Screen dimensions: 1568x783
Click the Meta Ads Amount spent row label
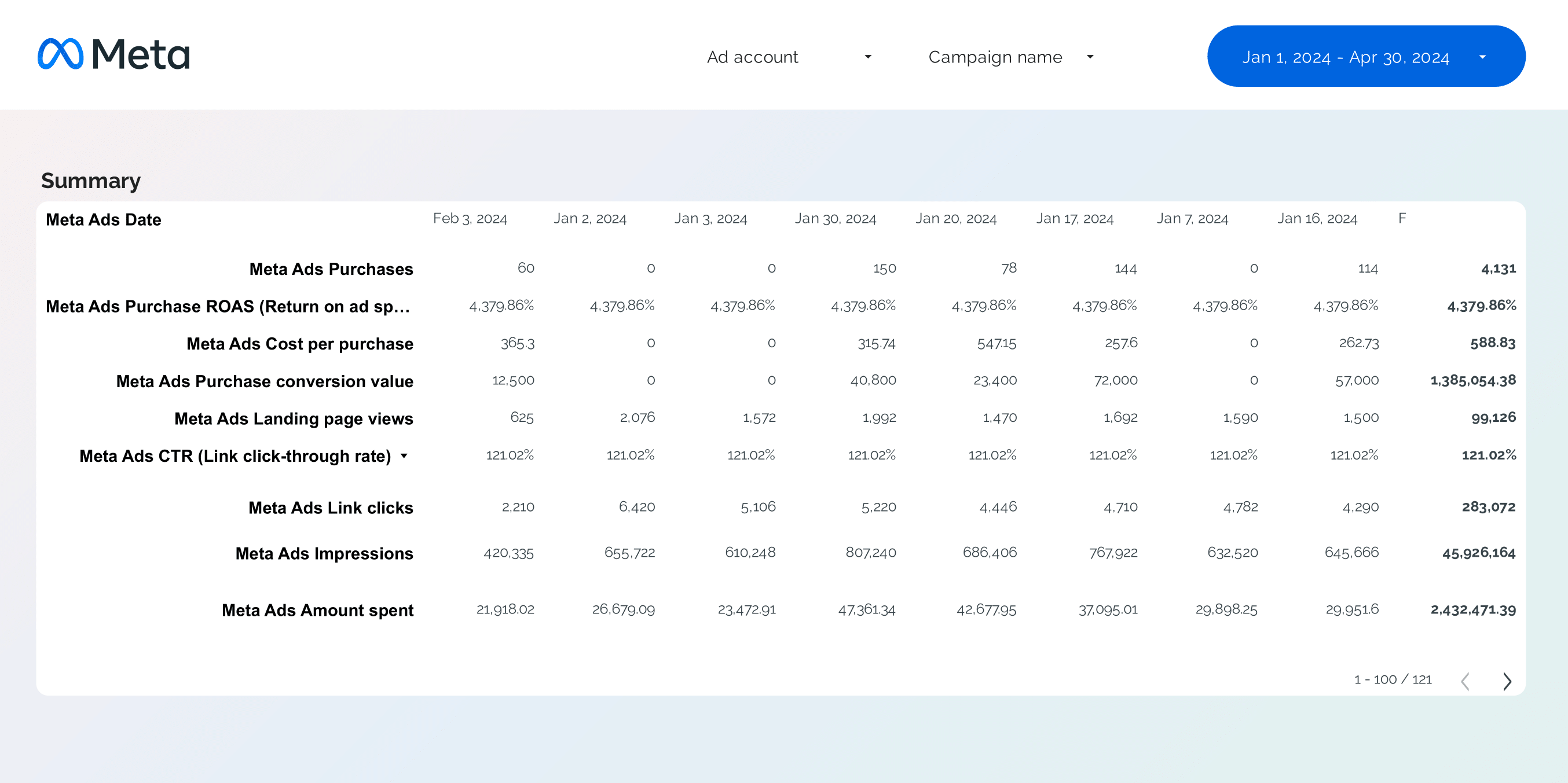(x=317, y=610)
